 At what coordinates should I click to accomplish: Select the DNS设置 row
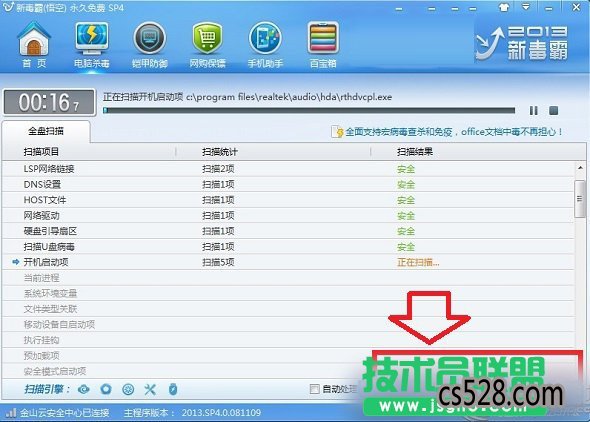(x=288, y=184)
